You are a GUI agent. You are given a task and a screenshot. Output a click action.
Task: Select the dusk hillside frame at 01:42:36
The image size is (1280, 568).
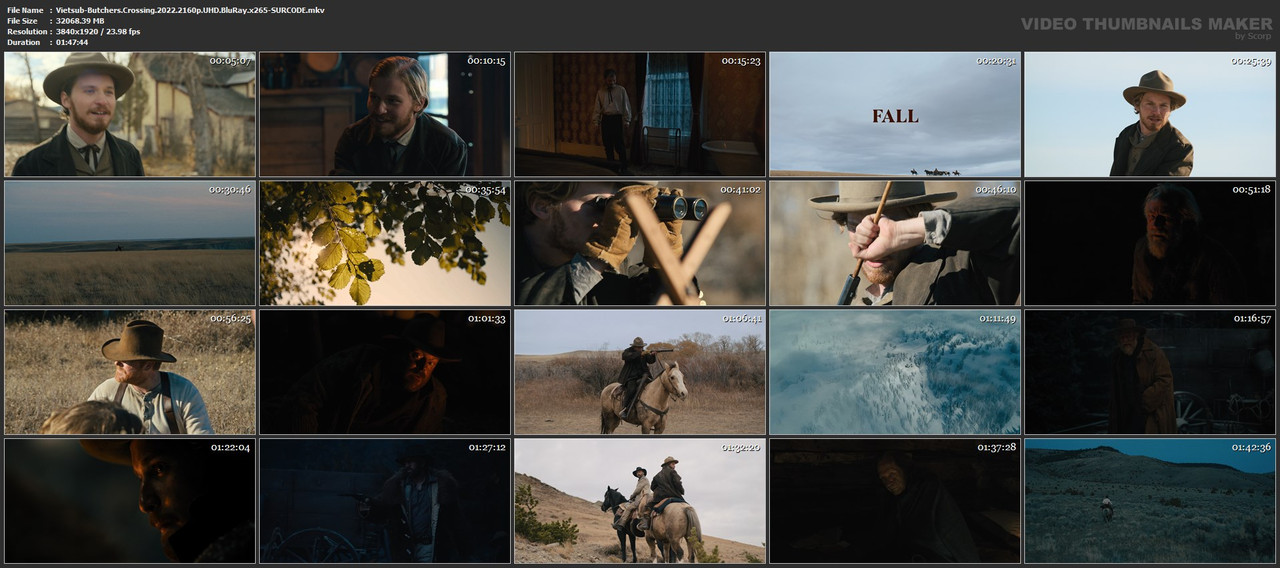tap(1150, 501)
